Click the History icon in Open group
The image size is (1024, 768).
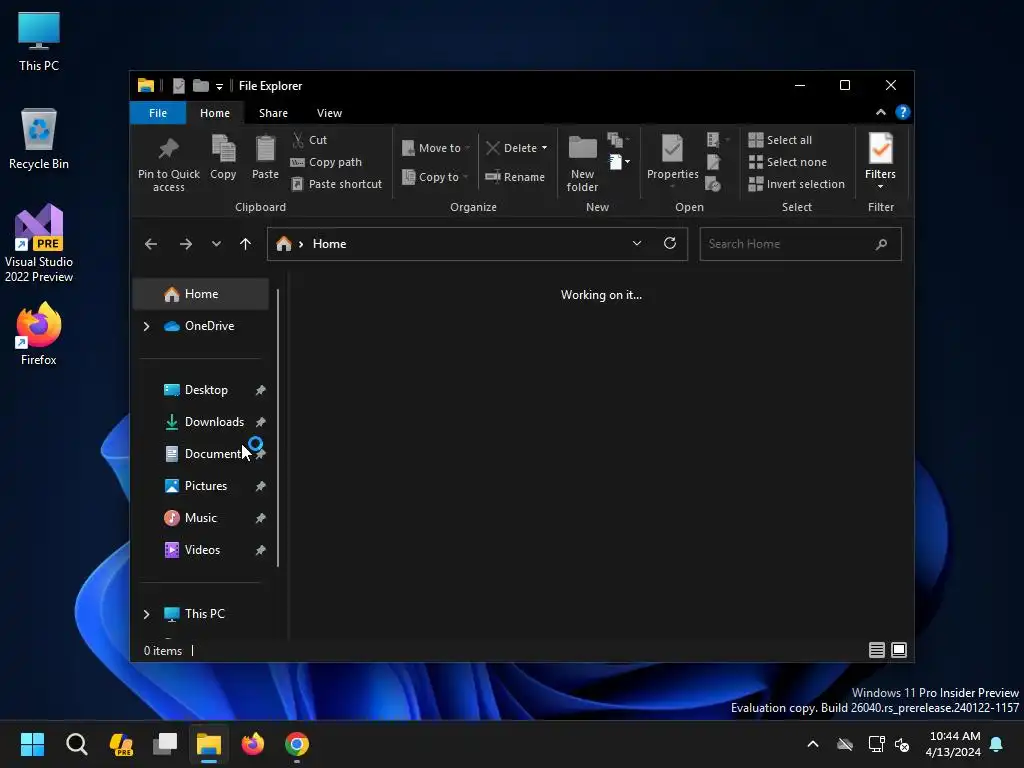point(713,185)
